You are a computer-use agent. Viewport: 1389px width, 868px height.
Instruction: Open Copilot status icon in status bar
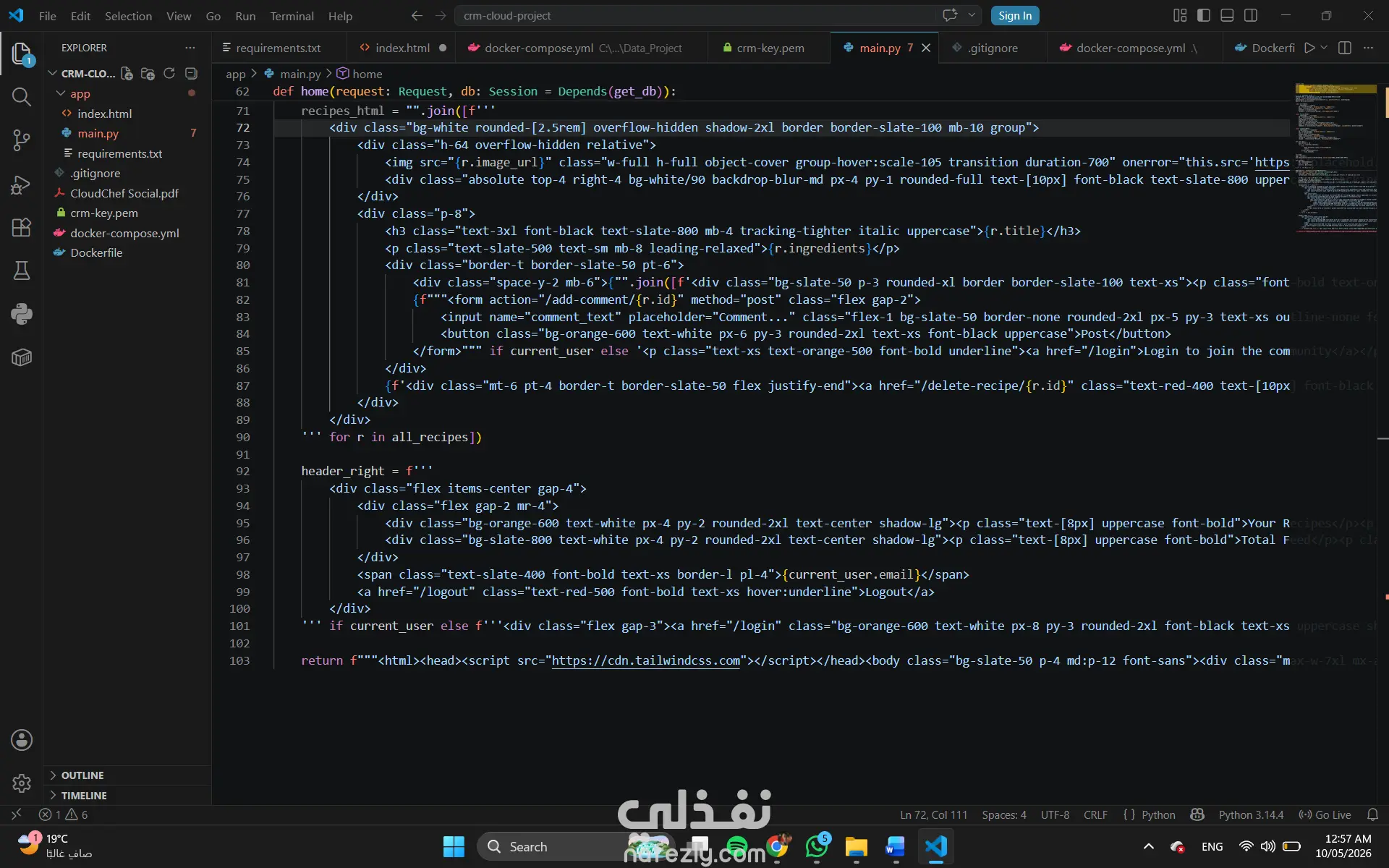click(x=1197, y=814)
